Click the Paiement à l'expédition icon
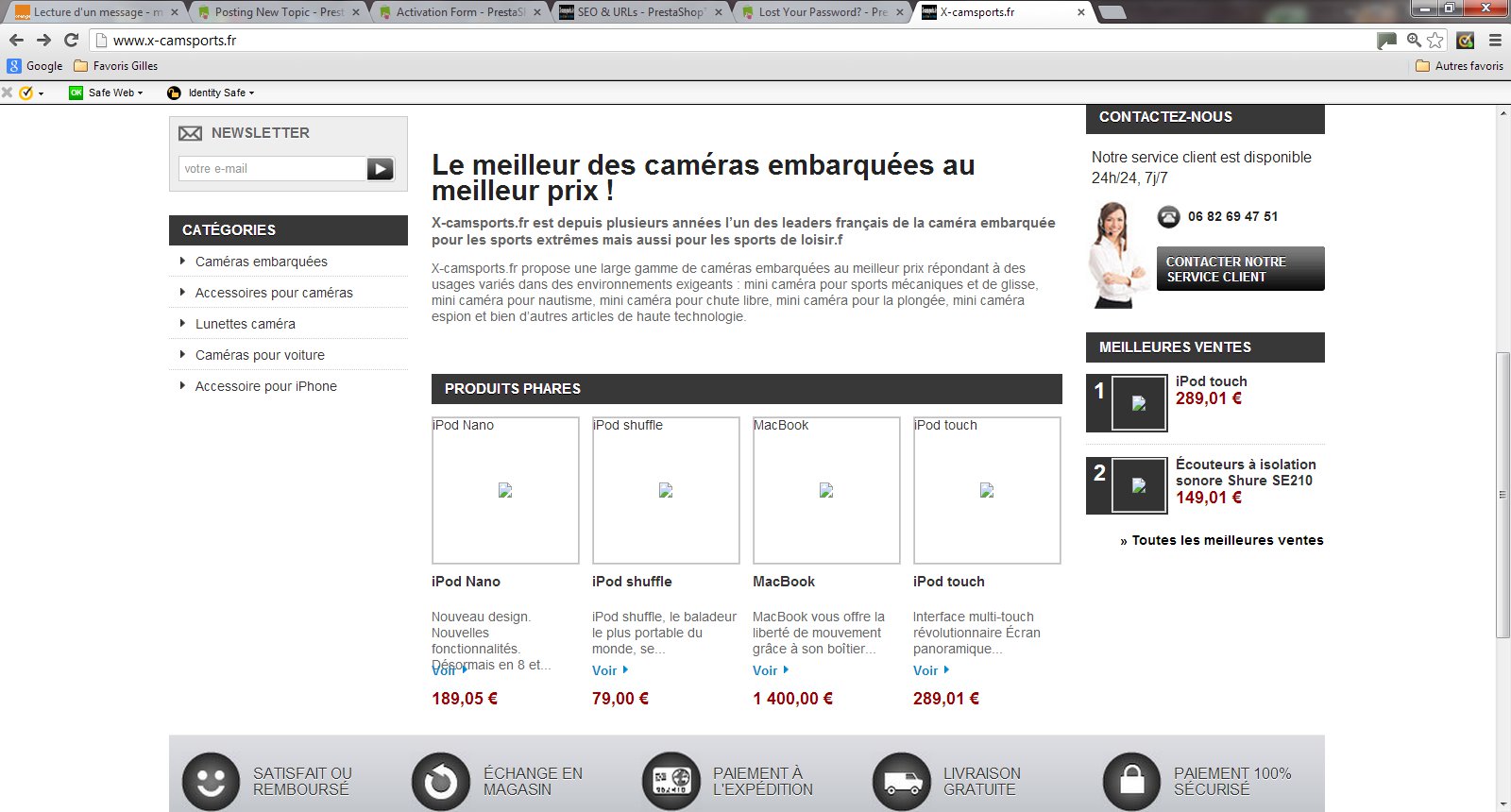 671,781
